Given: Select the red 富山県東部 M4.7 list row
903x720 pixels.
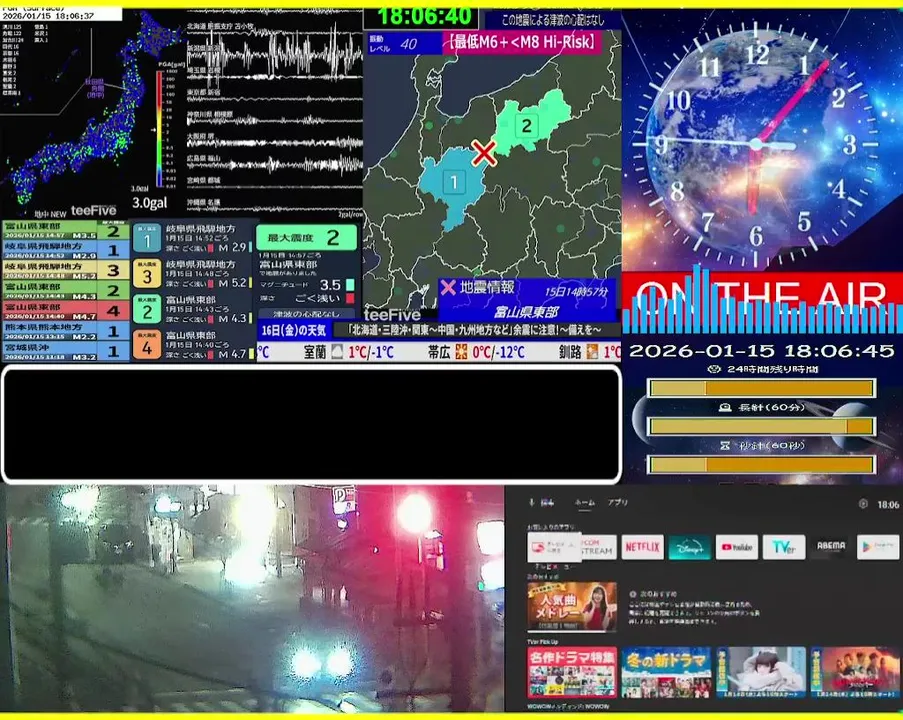Looking at the screenshot, I should tap(66, 311).
